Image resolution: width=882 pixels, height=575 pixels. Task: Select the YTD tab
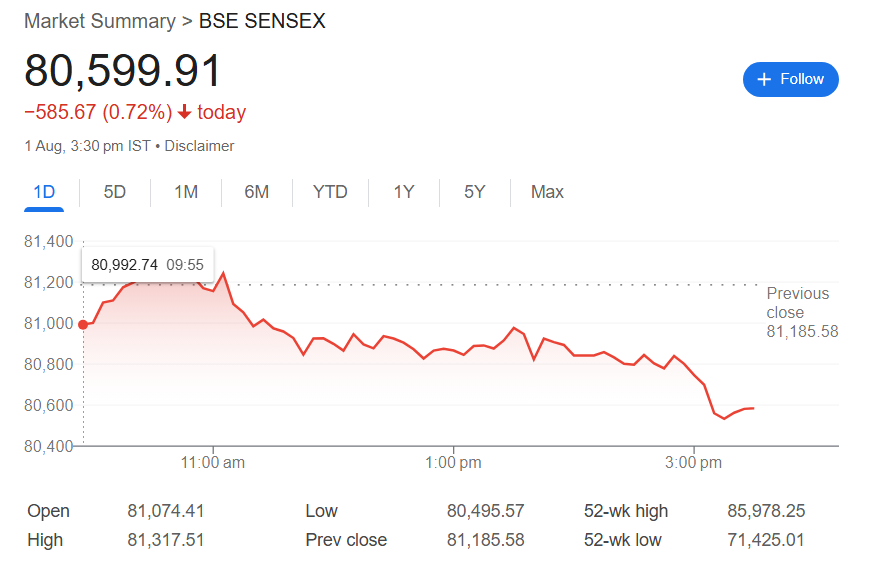coord(330,192)
